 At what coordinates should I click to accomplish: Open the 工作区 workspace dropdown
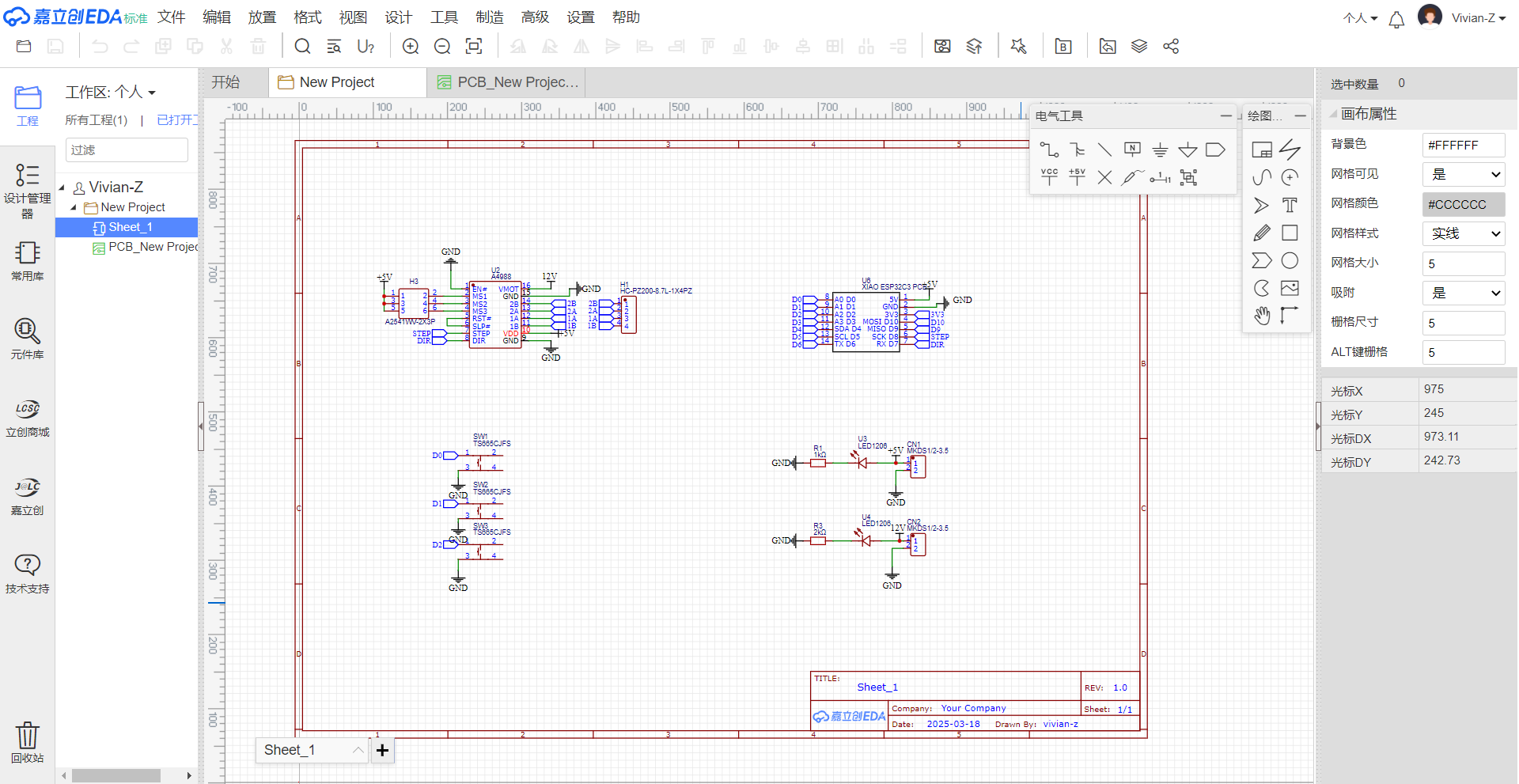[110, 93]
